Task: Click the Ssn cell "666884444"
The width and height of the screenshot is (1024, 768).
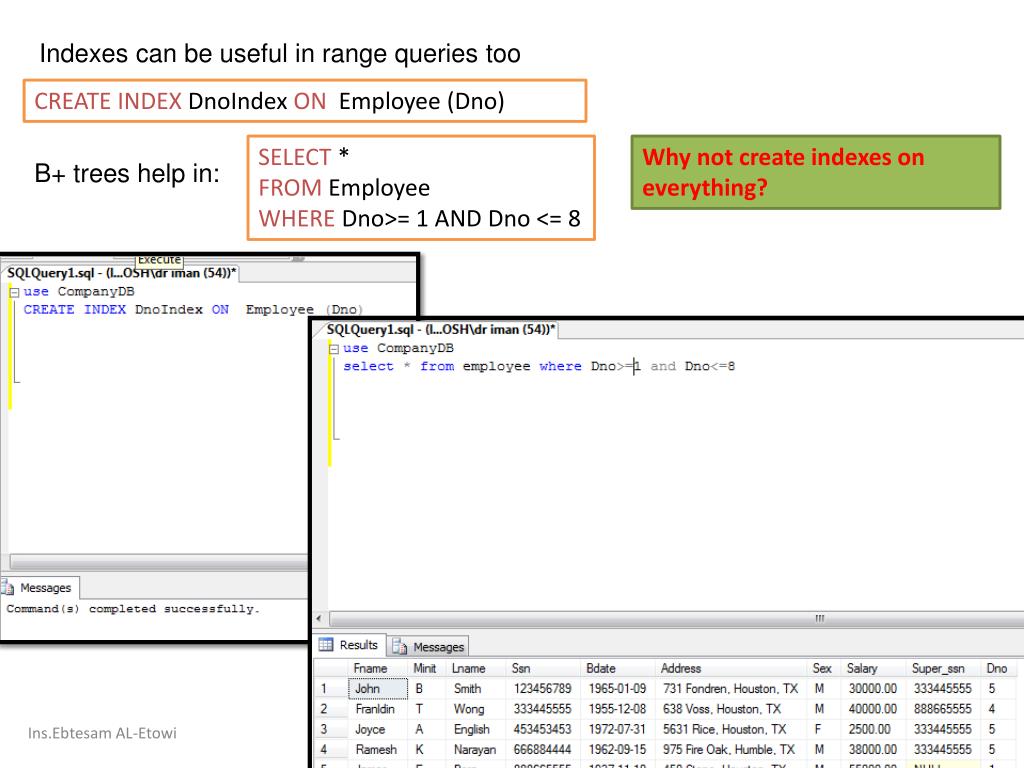Action: pos(543,749)
